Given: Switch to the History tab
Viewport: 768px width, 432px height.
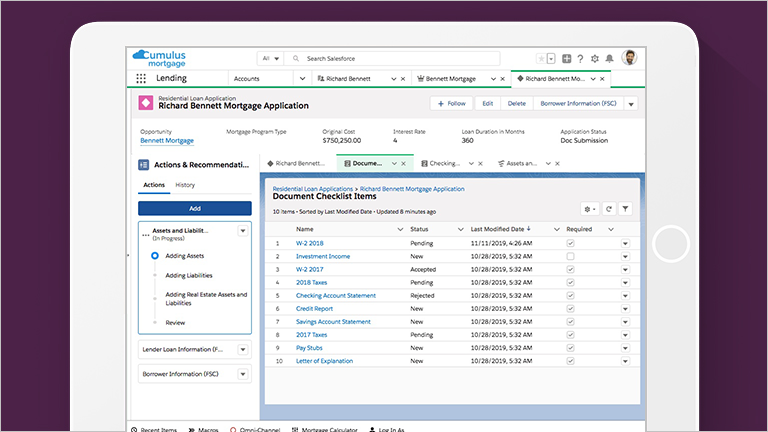Looking at the screenshot, I should (185, 185).
